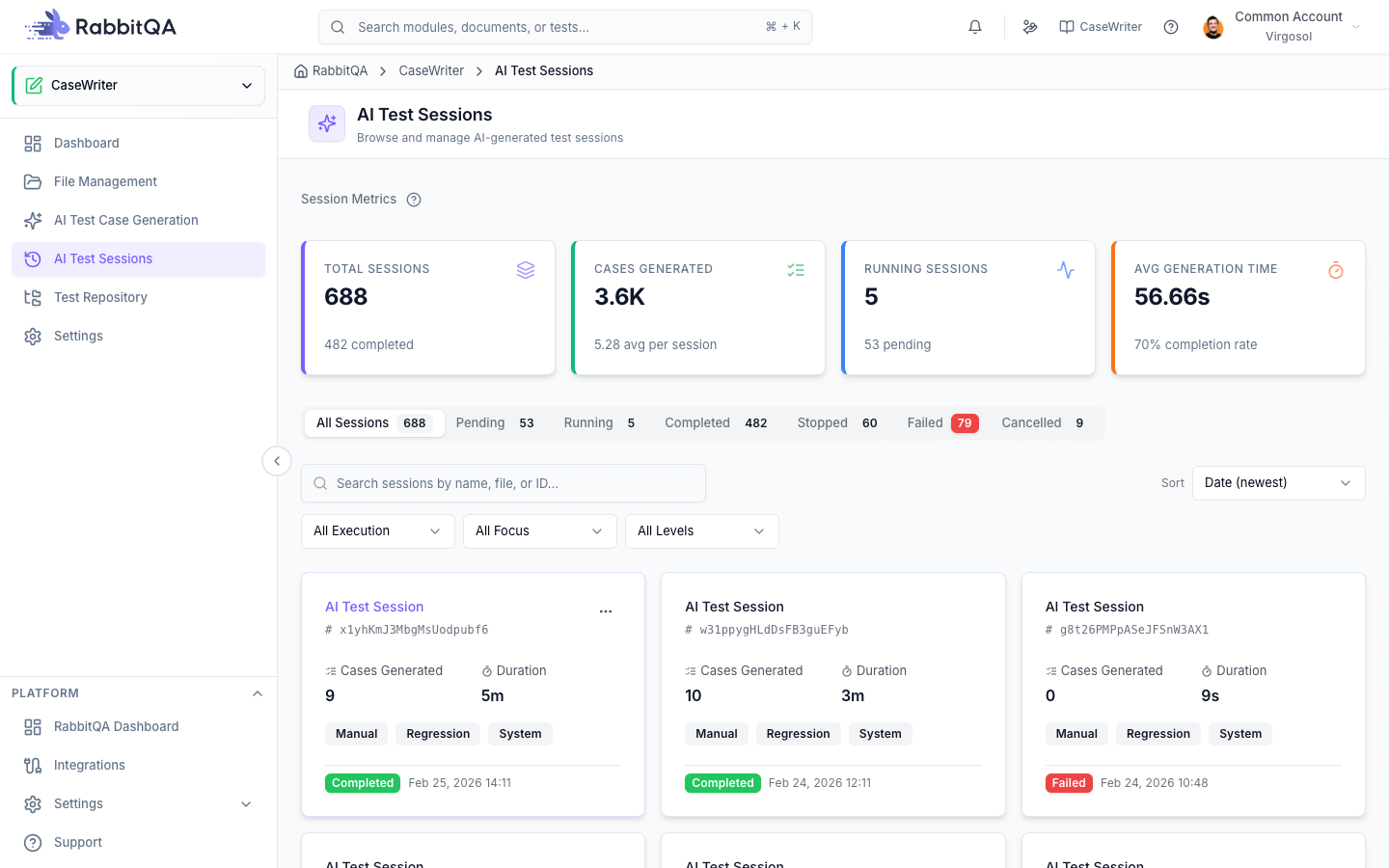Click the RabbitQA logo

click(100, 26)
